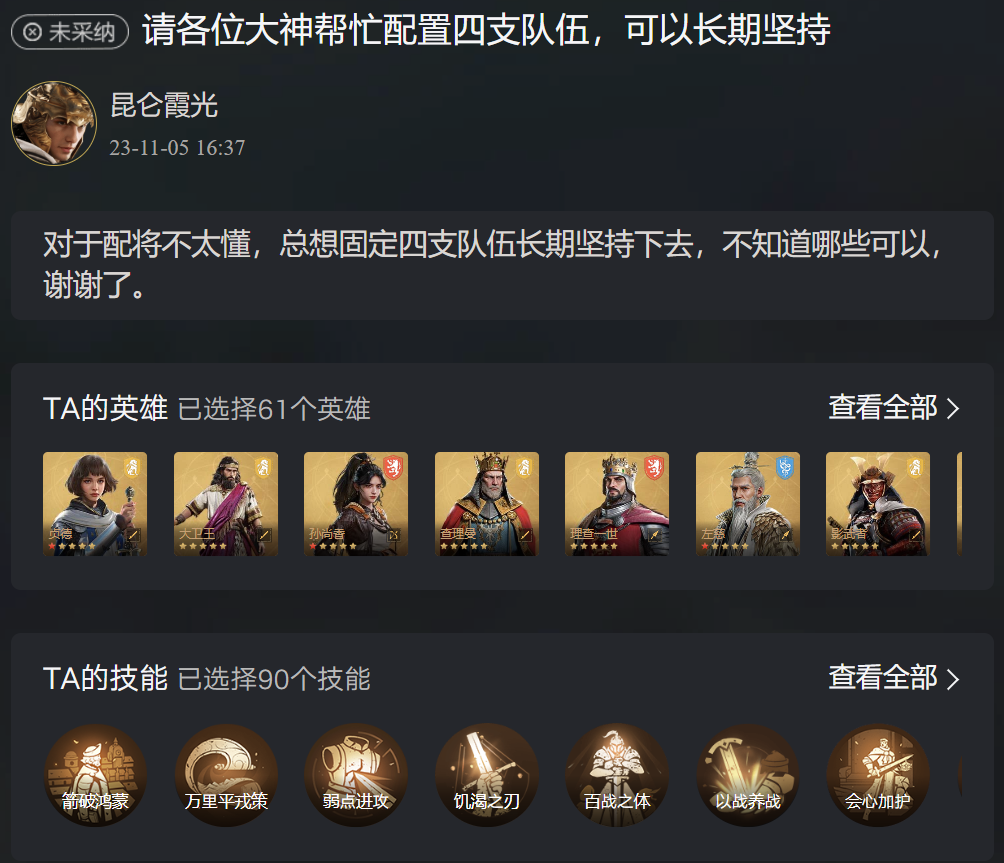Viewport: 1004px width, 863px height.
Task: Open the 查理曼 hero card
Action: pos(487,504)
